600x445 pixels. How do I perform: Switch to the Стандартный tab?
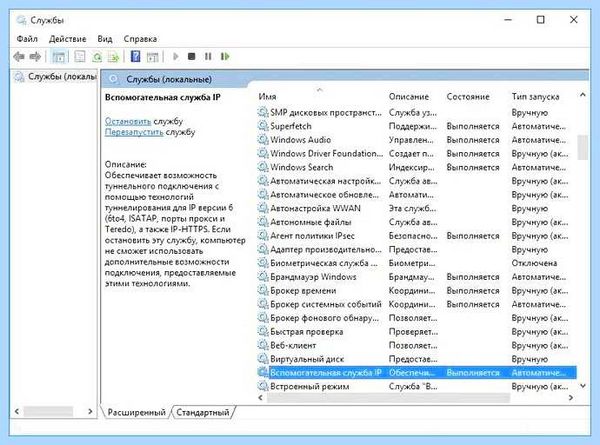[202, 412]
